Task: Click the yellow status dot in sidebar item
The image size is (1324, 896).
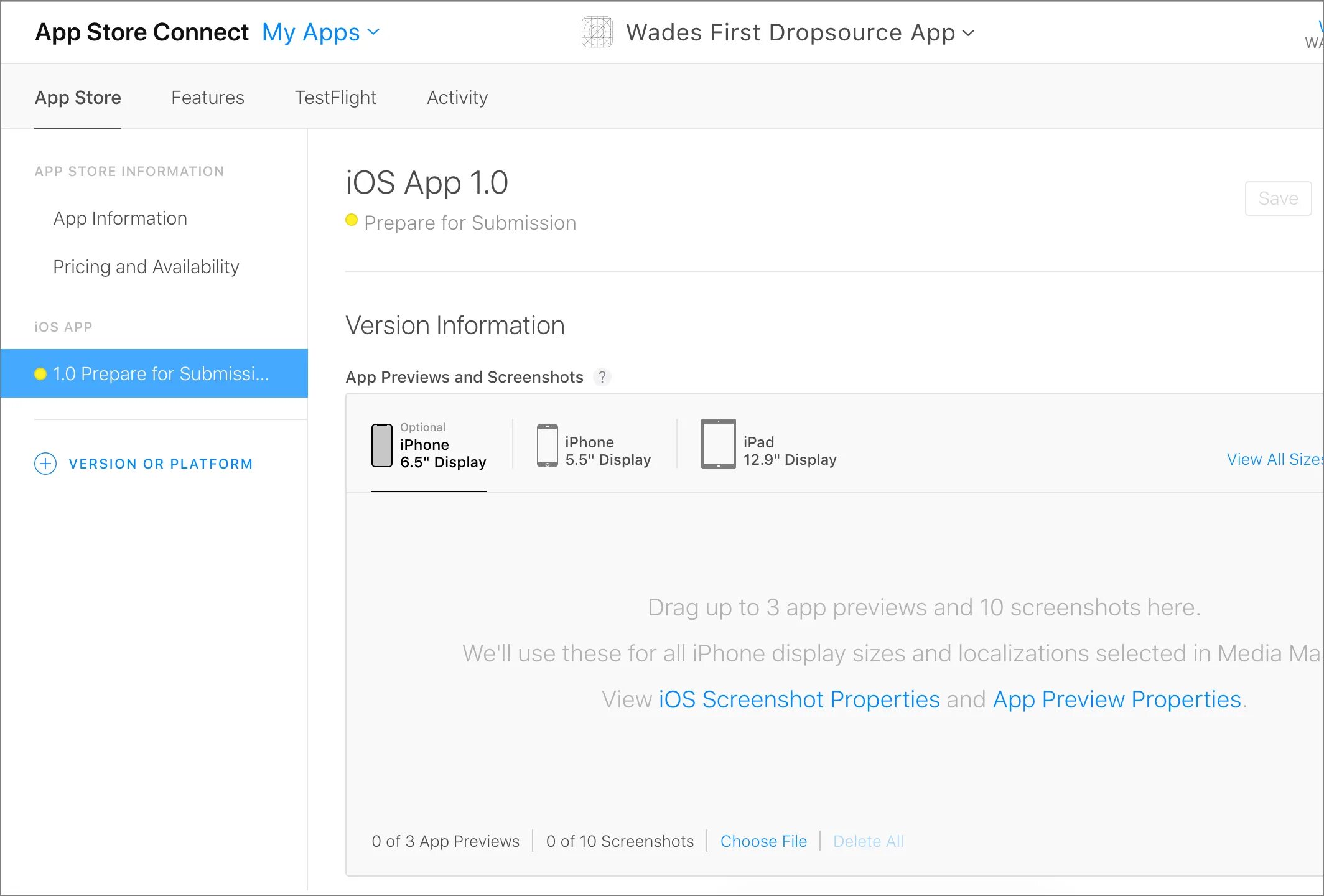Action: pos(40,374)
